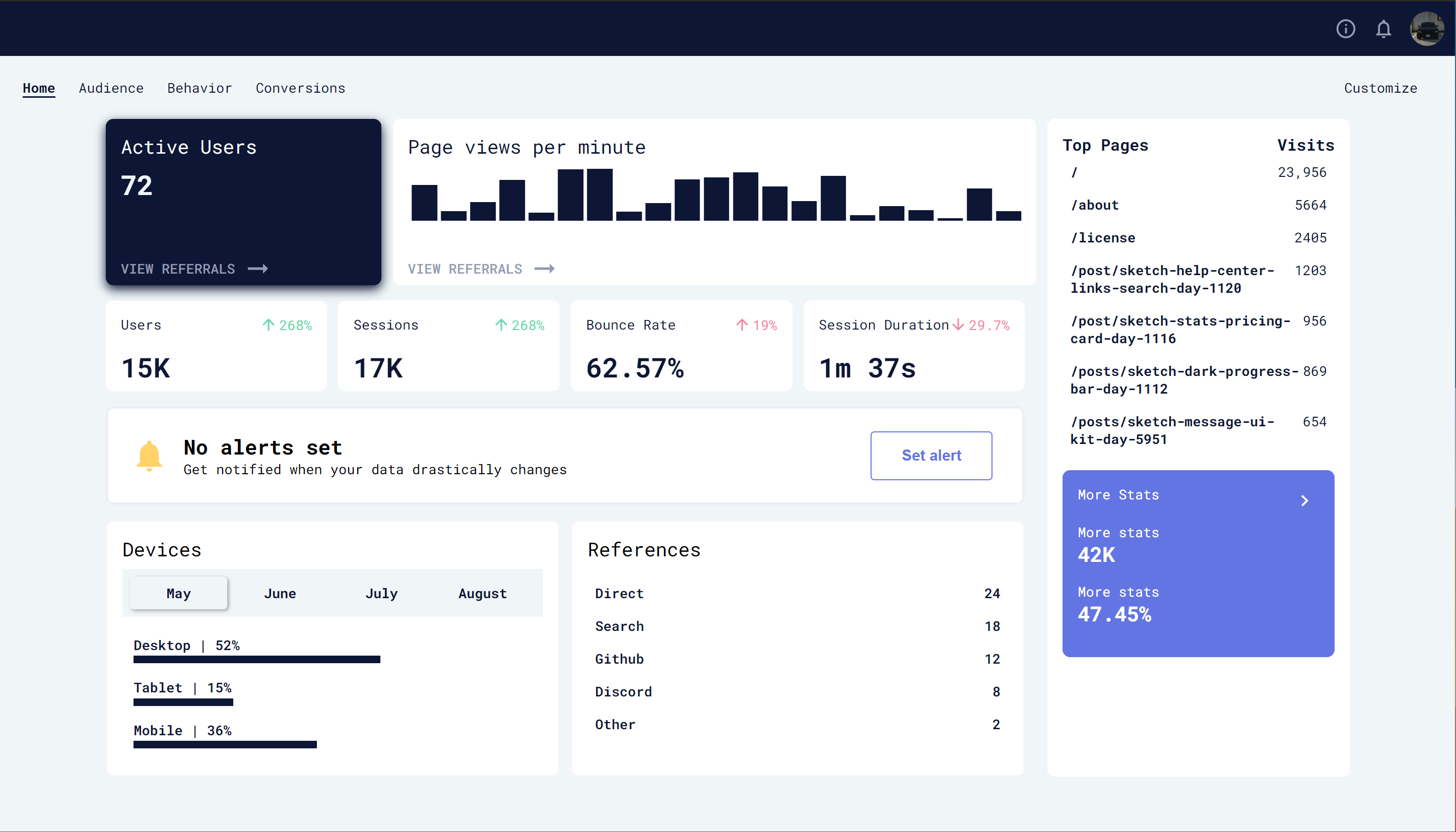This screenshot has height=832, width=1456.
Task: Open user profile avatar menu
Action: click(1426, 29)
